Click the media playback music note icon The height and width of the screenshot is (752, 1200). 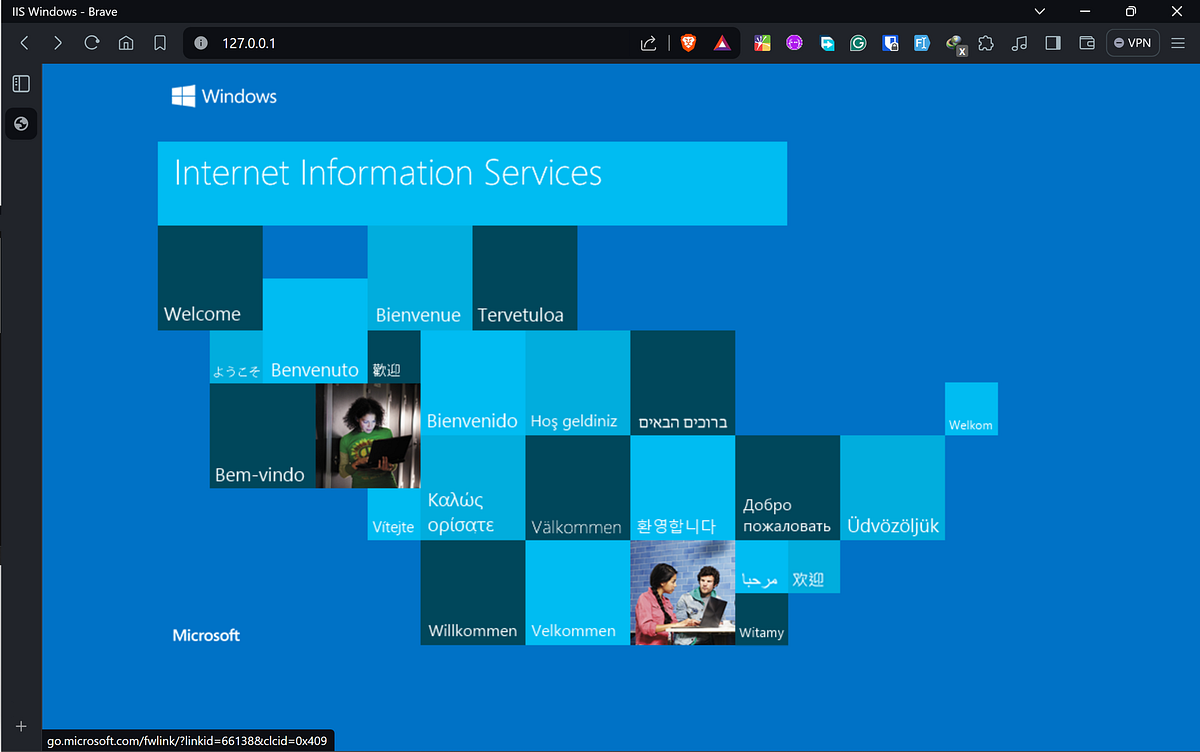pyautogui.click(x=1019, y=43)
